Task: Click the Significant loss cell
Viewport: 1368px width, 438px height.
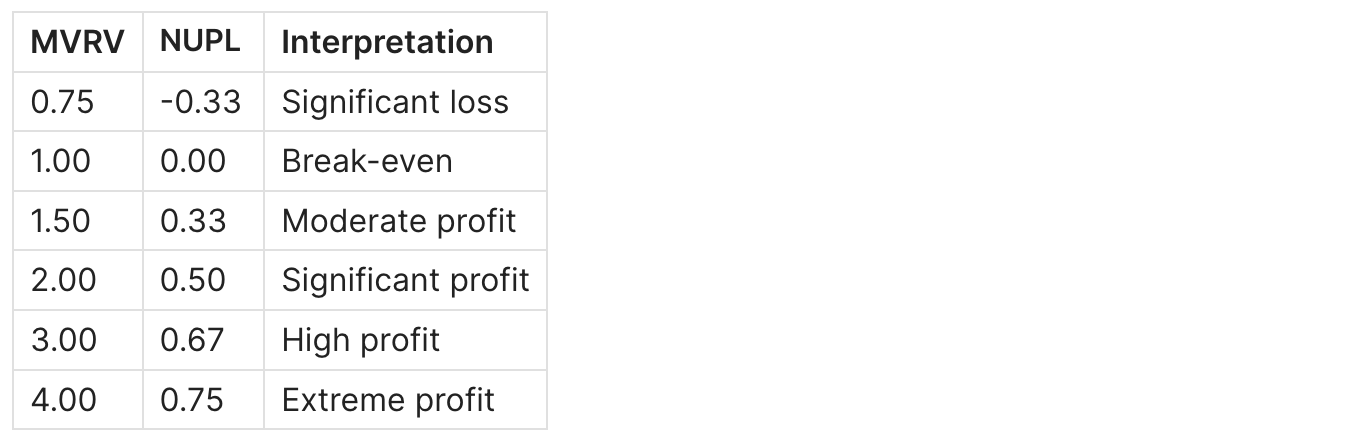Action: tap(395, 102)
